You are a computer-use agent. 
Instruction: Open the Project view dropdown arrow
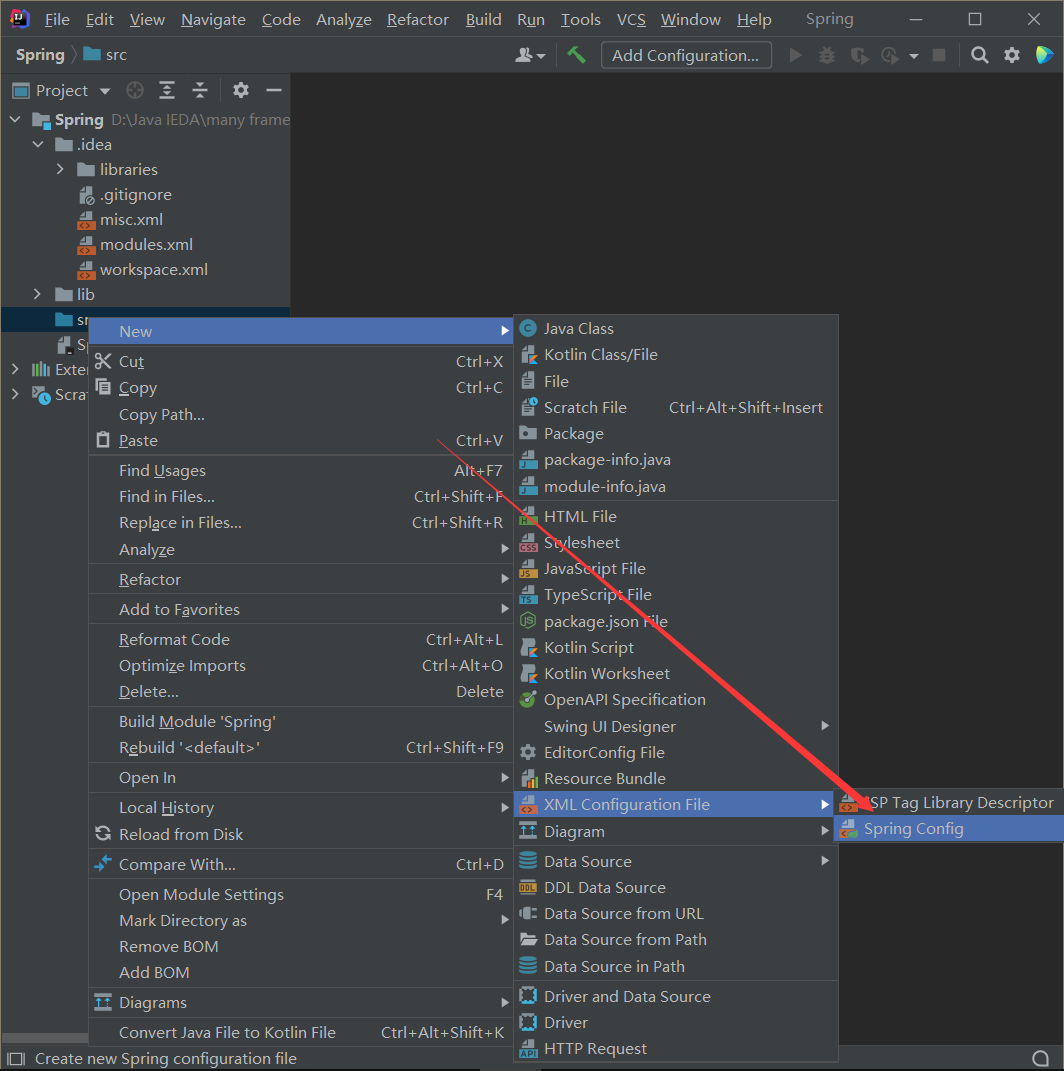(104, 91)
